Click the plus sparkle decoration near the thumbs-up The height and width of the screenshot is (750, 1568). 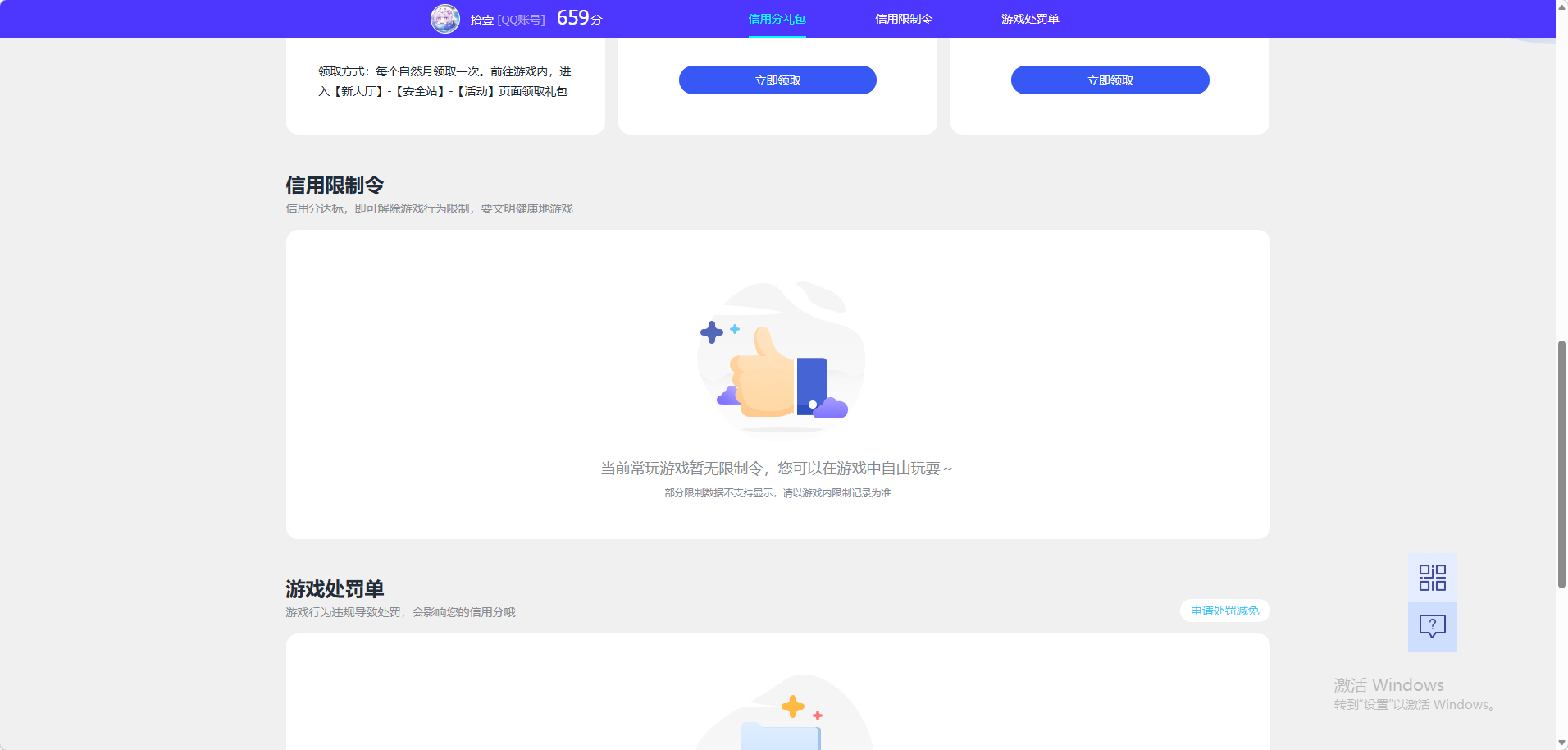click(713, 331)
